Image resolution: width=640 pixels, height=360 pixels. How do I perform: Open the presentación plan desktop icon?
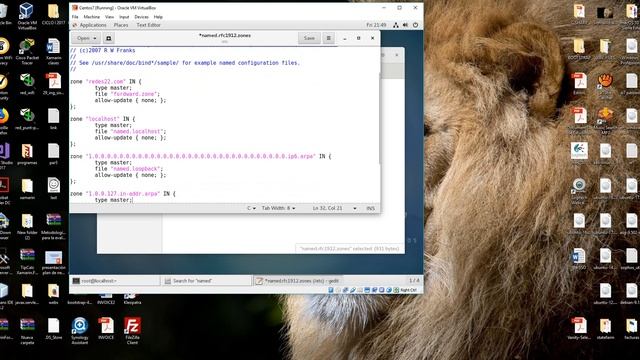(x=53, y=261)
